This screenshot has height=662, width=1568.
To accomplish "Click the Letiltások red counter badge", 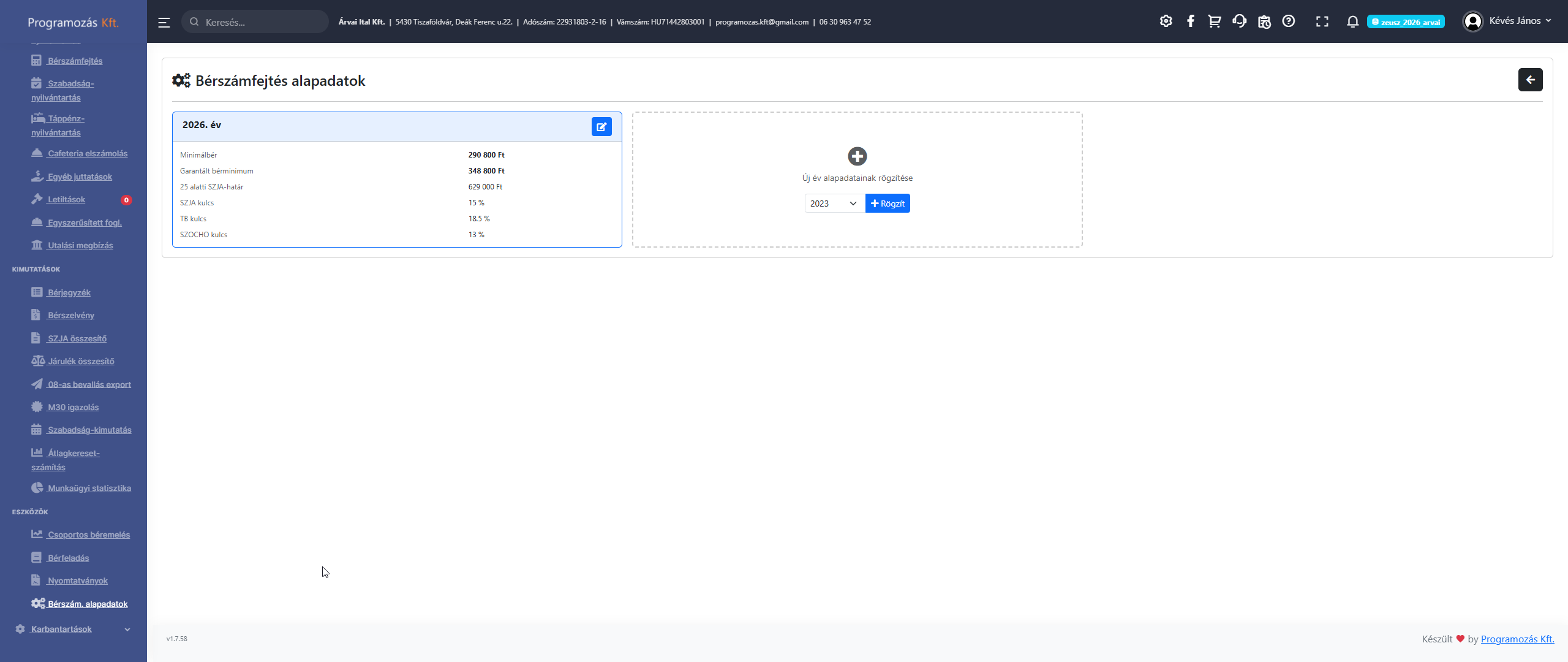I will 126,200.
